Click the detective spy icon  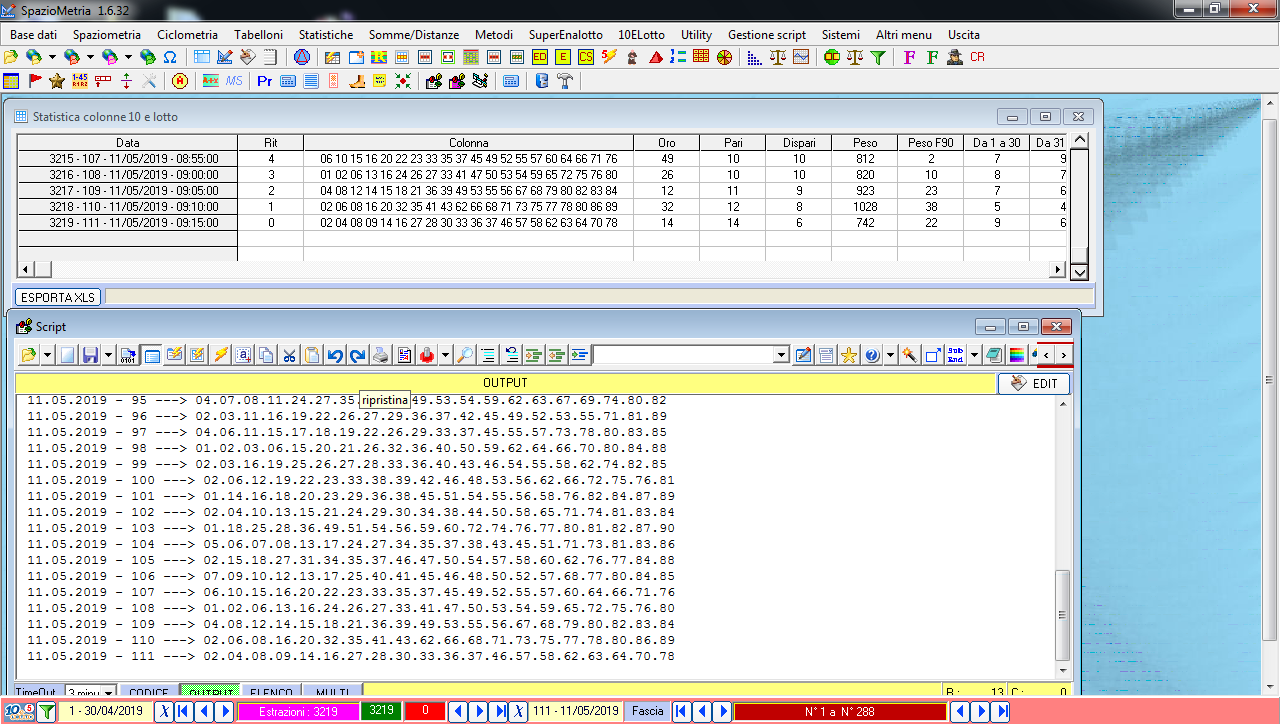955,57
